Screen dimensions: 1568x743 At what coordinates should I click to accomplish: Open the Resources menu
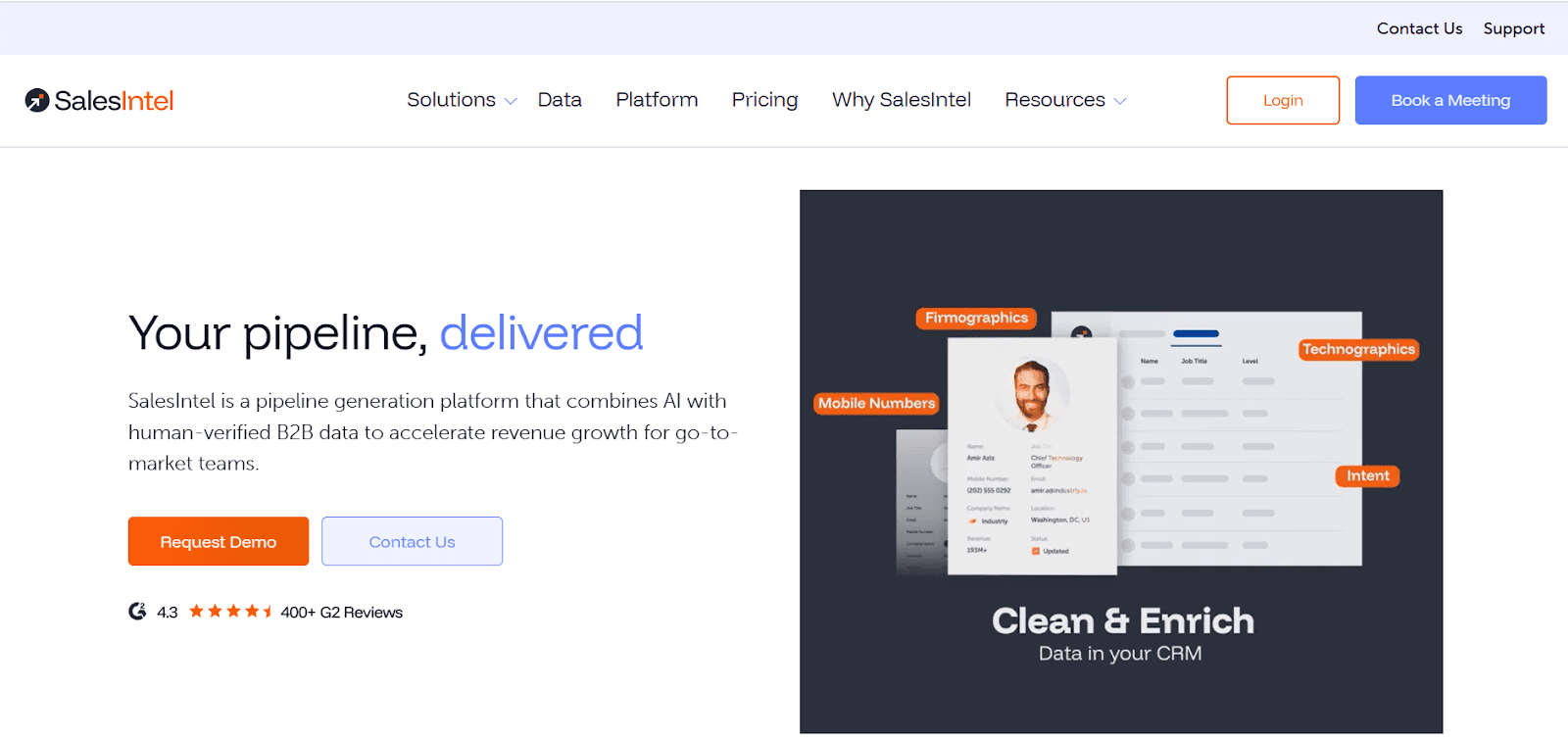pos(1054,100)
